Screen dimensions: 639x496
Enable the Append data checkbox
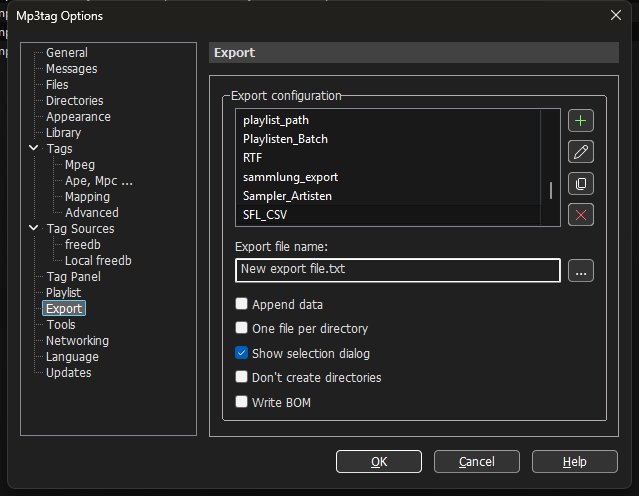coord(241,304)
